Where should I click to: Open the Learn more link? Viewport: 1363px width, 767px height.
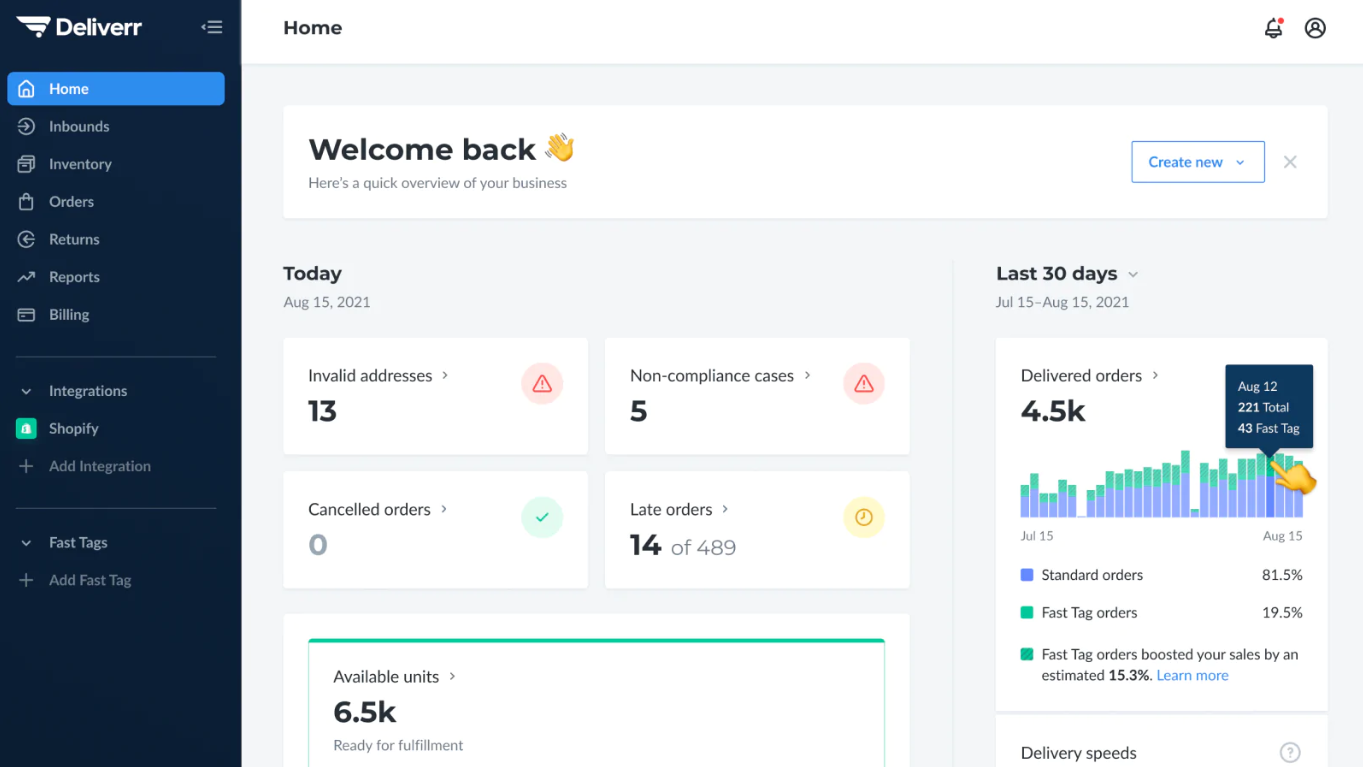[x=1191, y=675]
